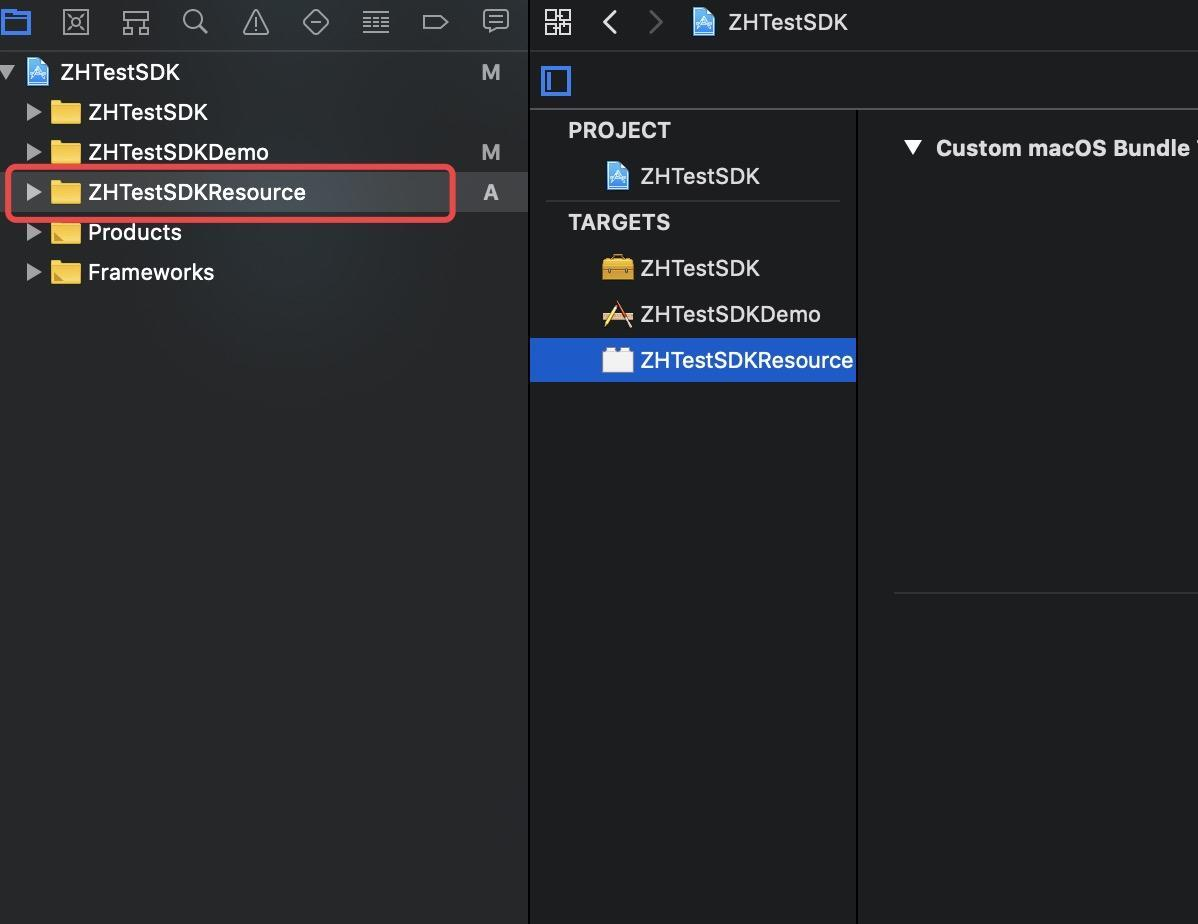
Task: Open the Symbol navigator hierarchy icon
Action: coord(135,22)
